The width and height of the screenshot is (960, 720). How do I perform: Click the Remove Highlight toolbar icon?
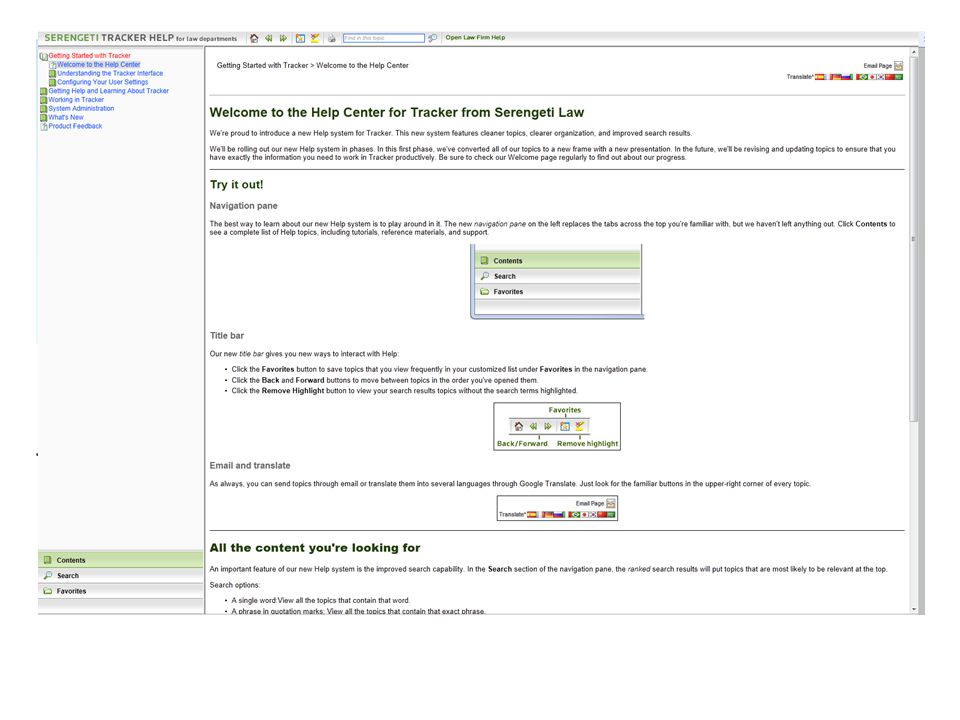coord(315,38)
